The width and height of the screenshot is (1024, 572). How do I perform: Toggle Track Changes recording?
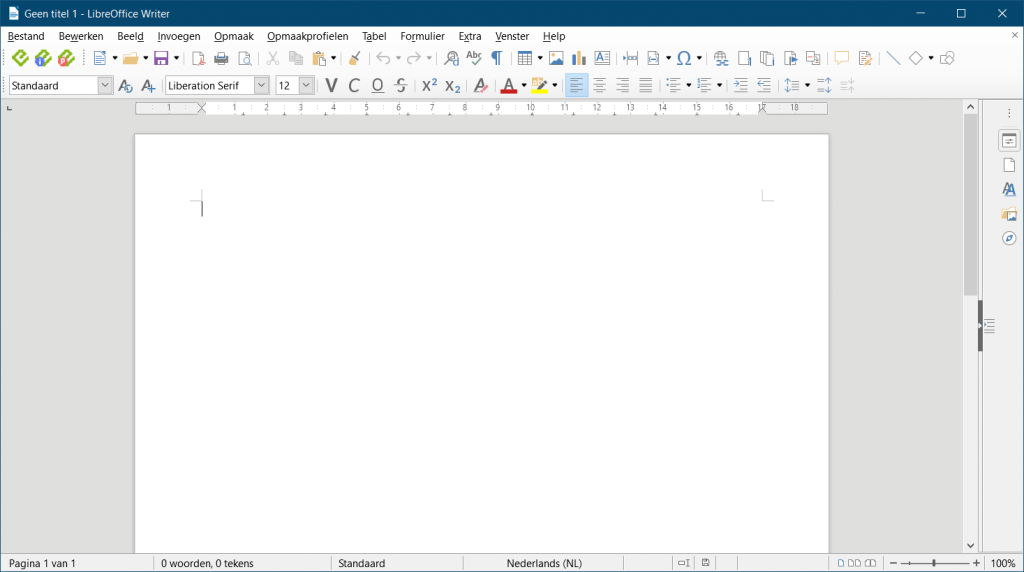(865, 59)
